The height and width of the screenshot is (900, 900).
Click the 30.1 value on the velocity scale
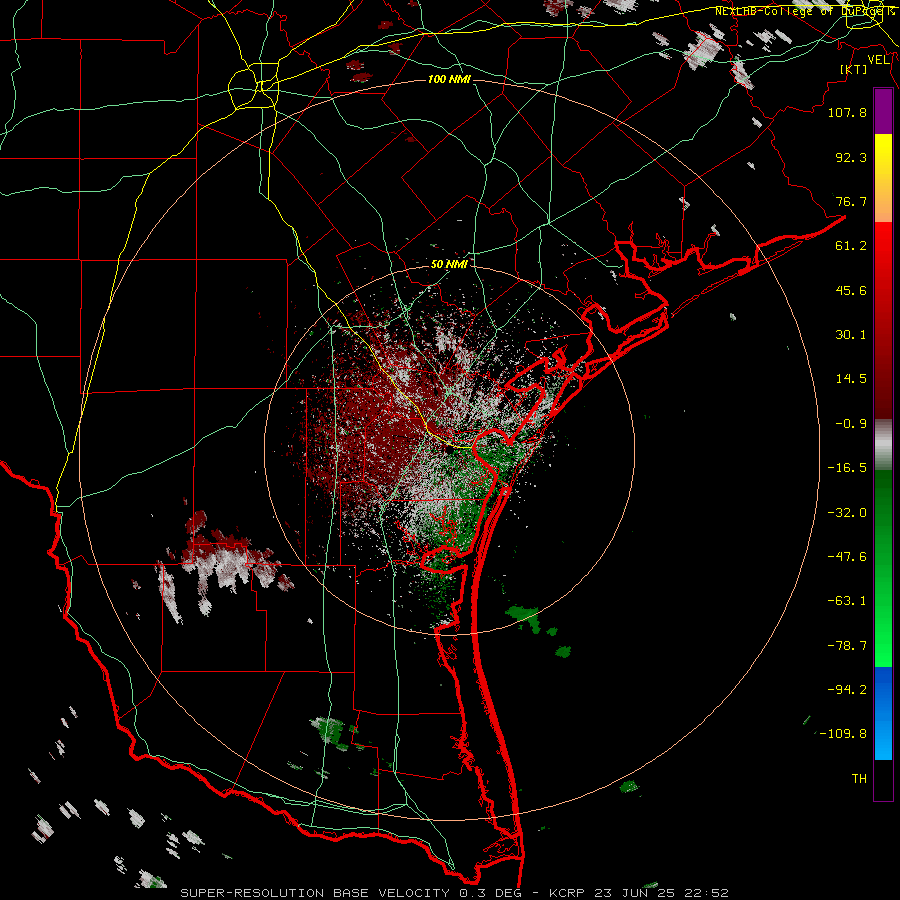(x=851, y=335)
